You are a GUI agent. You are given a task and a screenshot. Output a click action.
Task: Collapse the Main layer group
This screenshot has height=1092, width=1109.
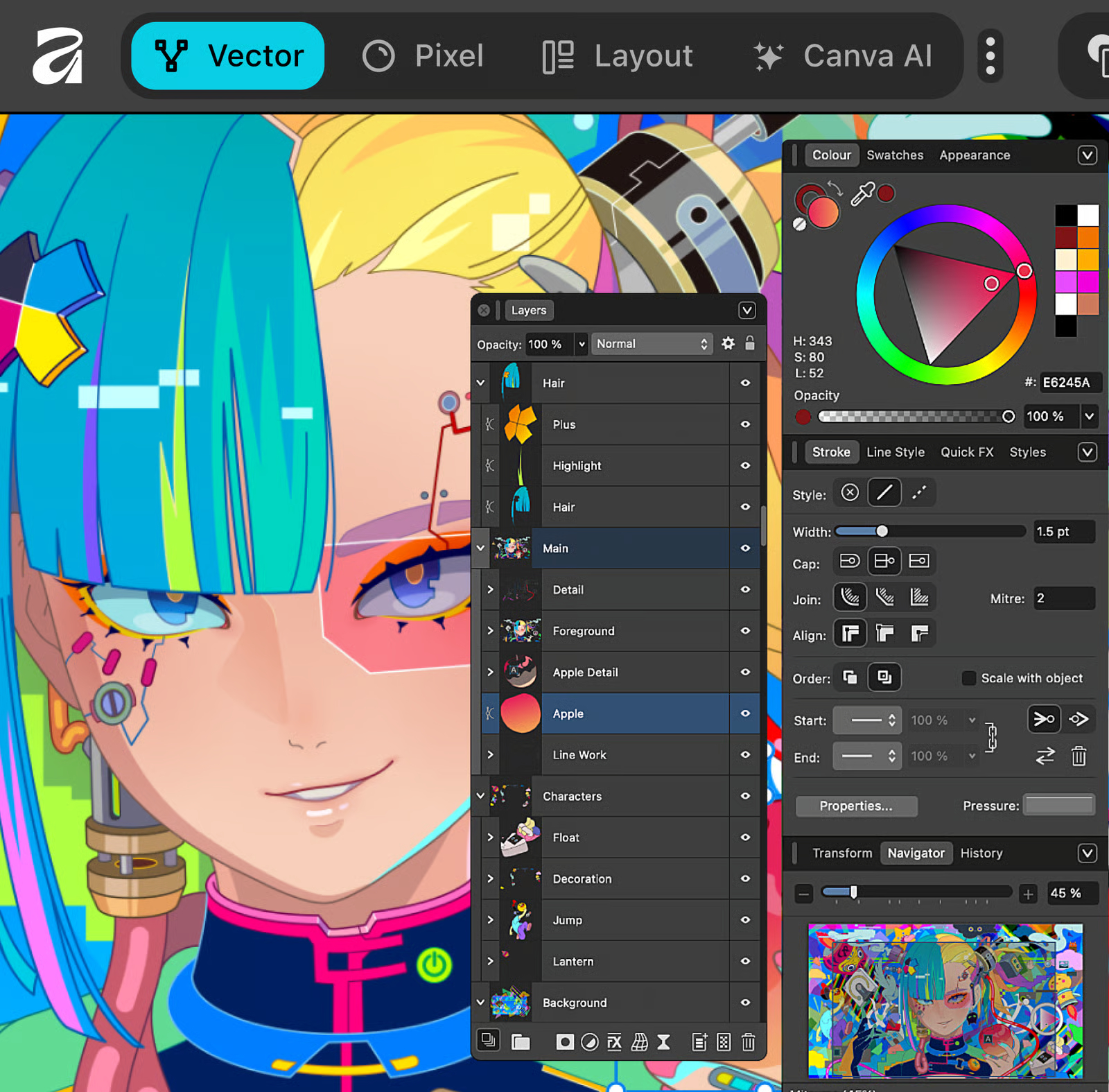(x=480, y=548)
